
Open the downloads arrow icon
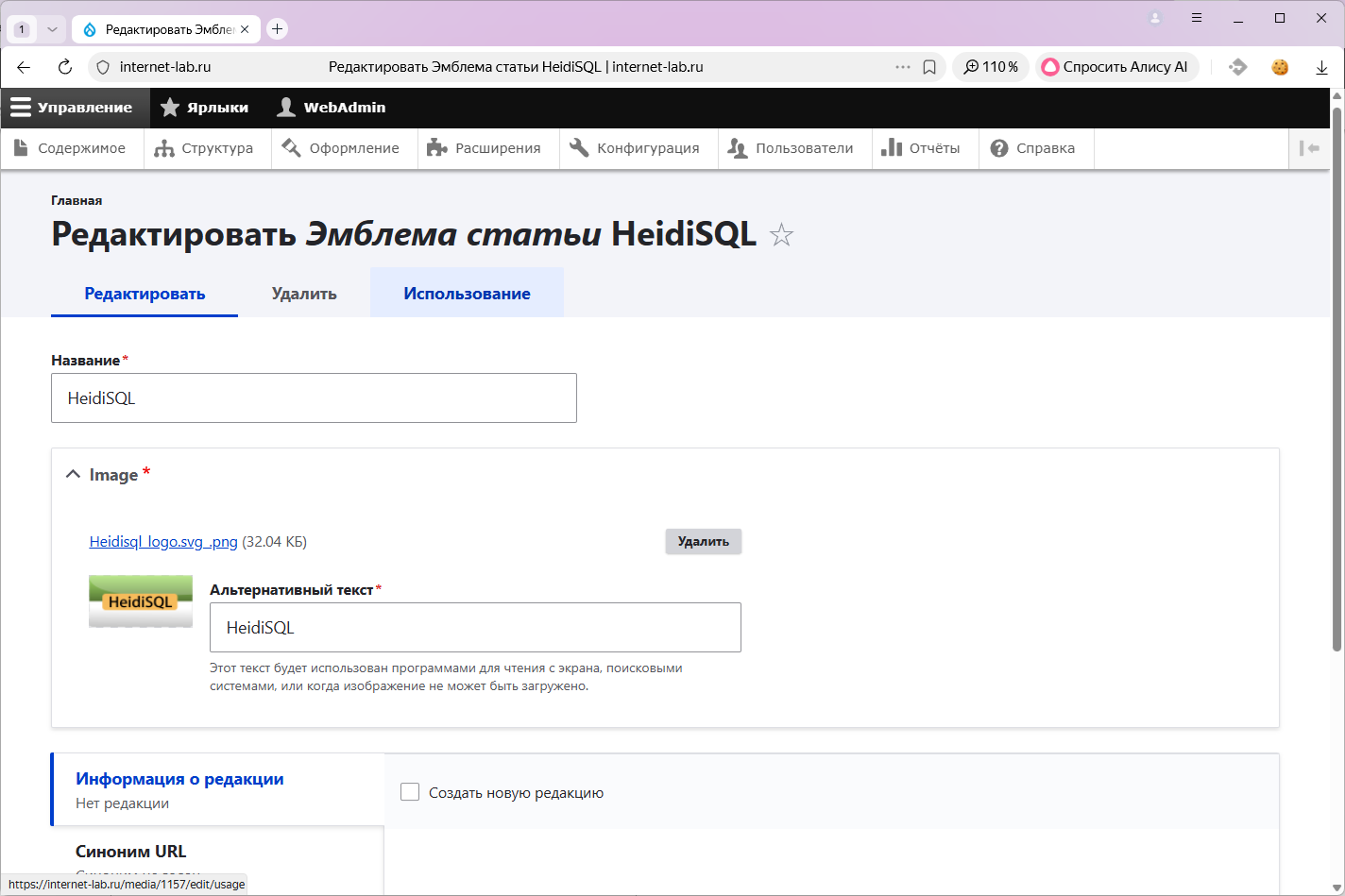pos(1321,67)
